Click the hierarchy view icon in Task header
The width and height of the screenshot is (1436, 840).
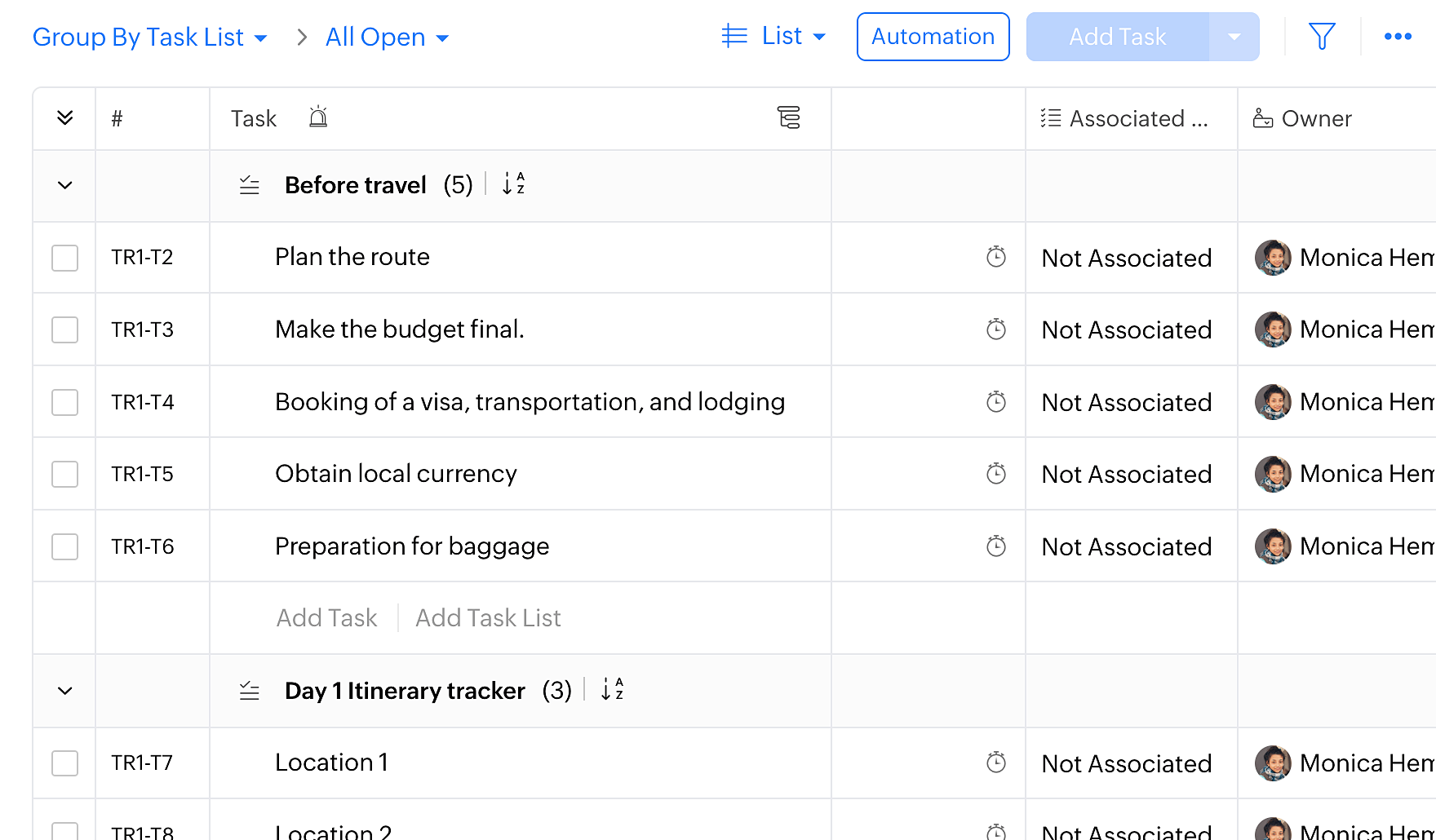pyautogui.click(x=788, y=118)
